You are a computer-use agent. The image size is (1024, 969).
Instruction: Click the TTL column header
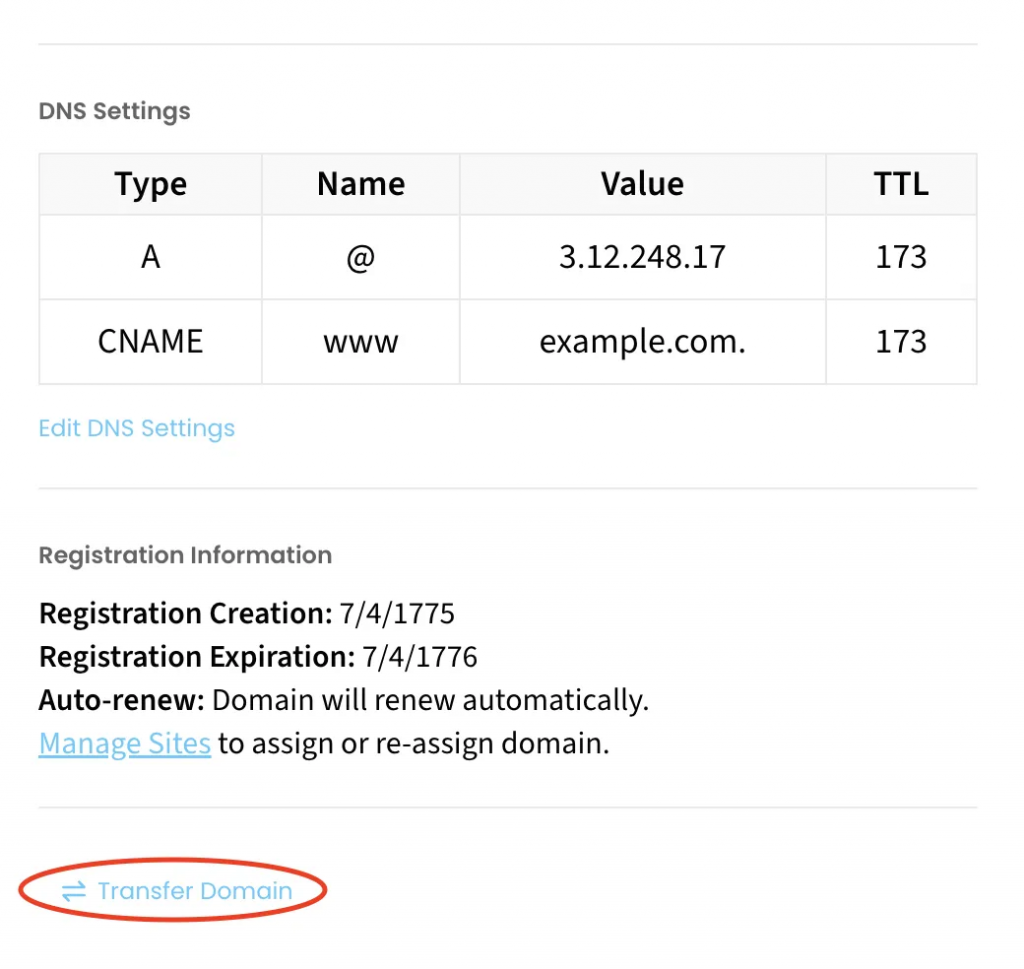click(901, 184)
